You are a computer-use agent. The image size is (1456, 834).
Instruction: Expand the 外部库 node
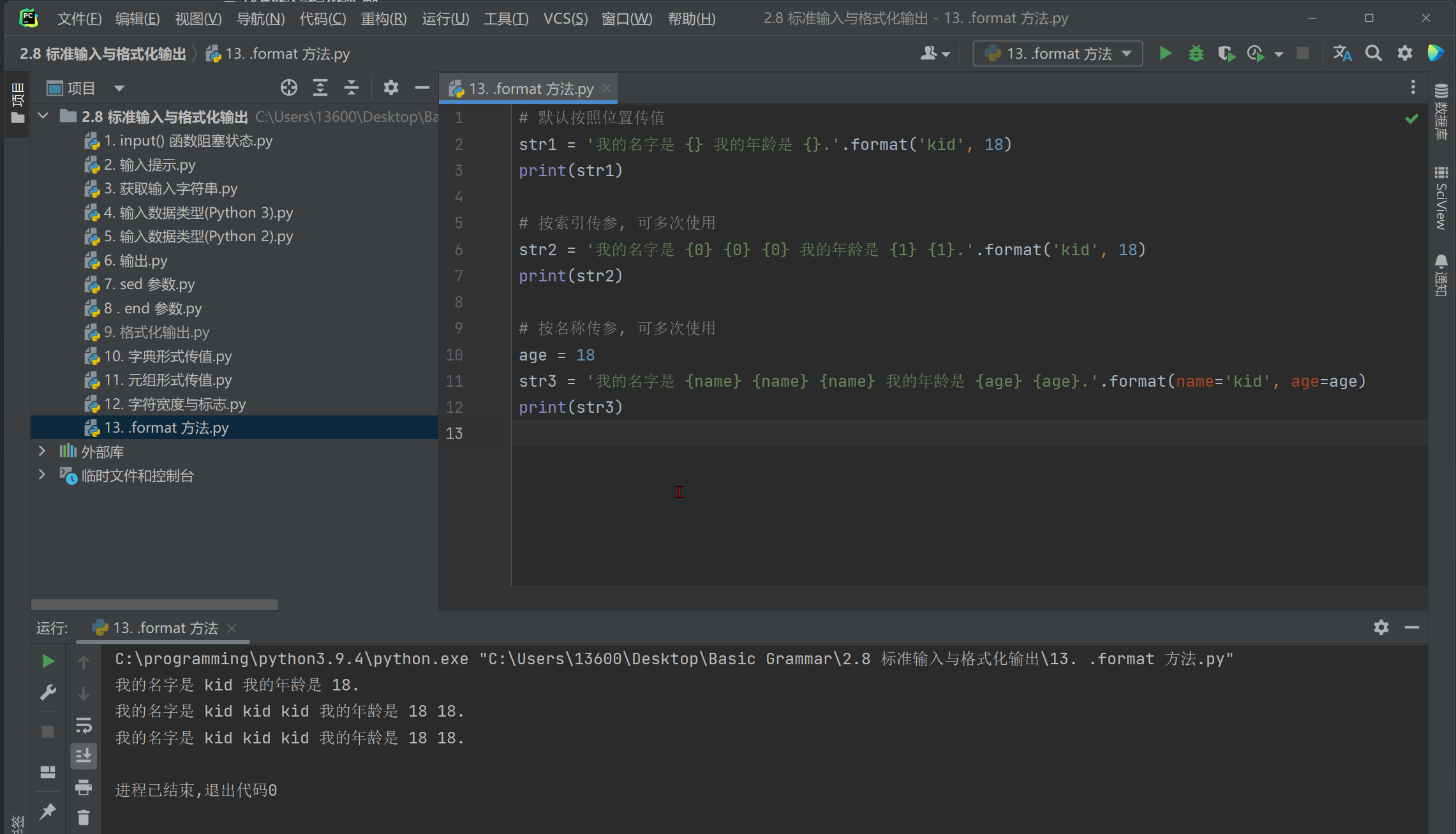[x=43, y=451]
